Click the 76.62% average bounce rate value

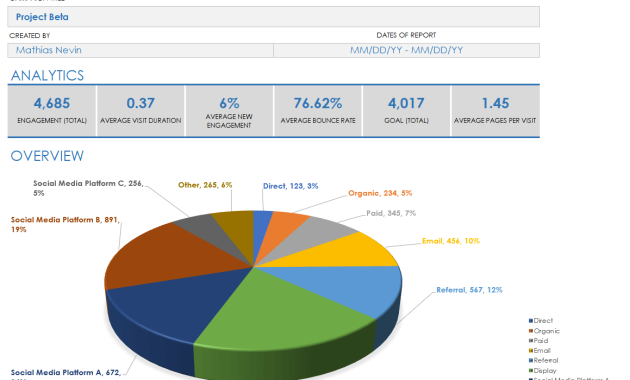pos(318,103)
